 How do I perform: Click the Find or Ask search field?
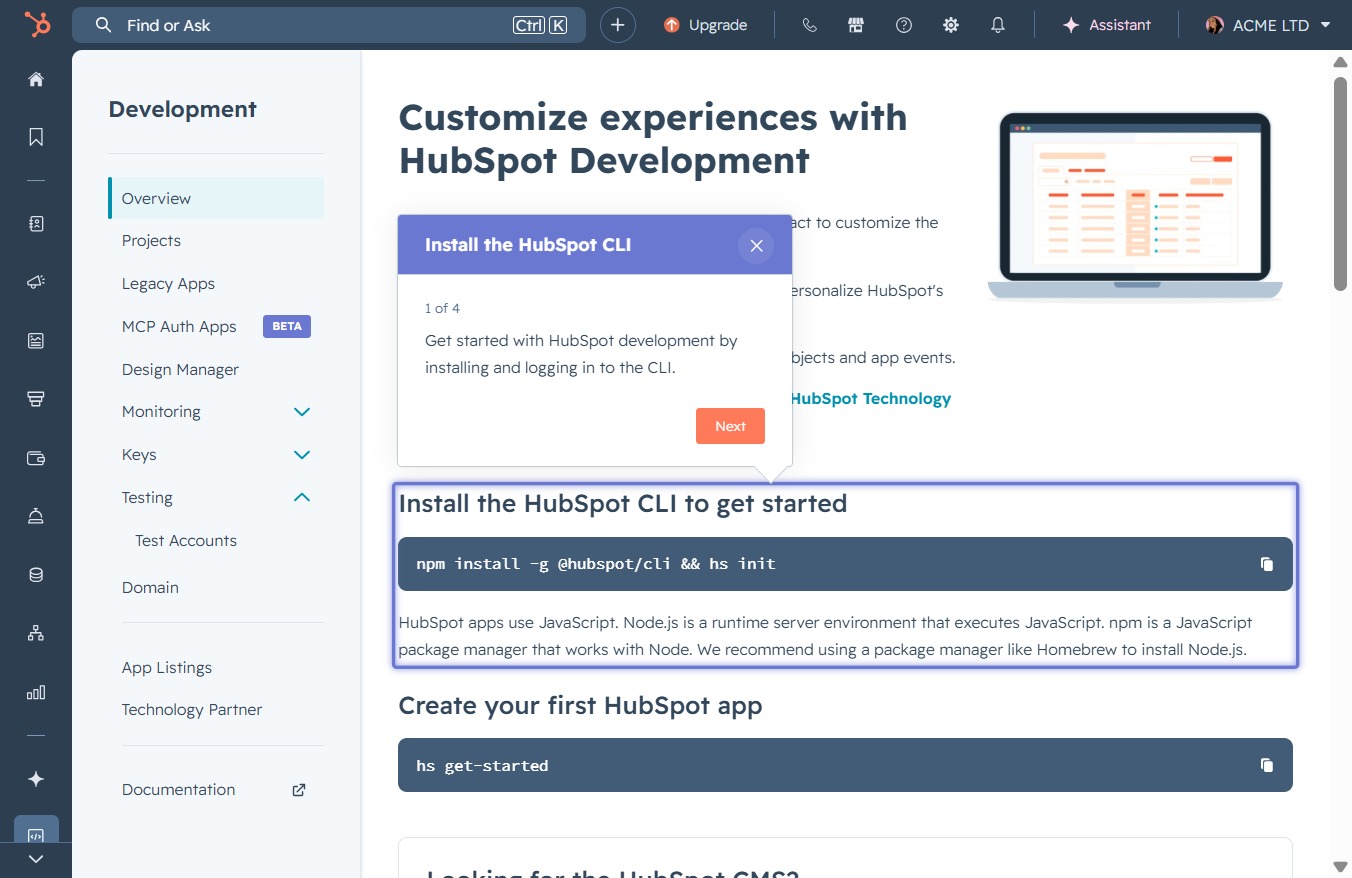(x=329, y=25)
